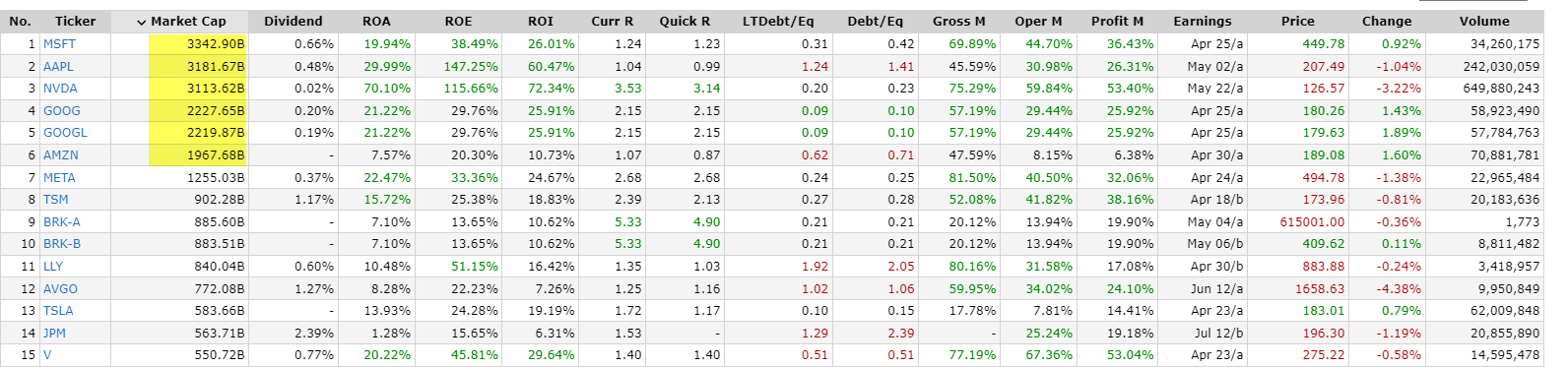Click LLY Debt/Eq value 2.05

901,267
